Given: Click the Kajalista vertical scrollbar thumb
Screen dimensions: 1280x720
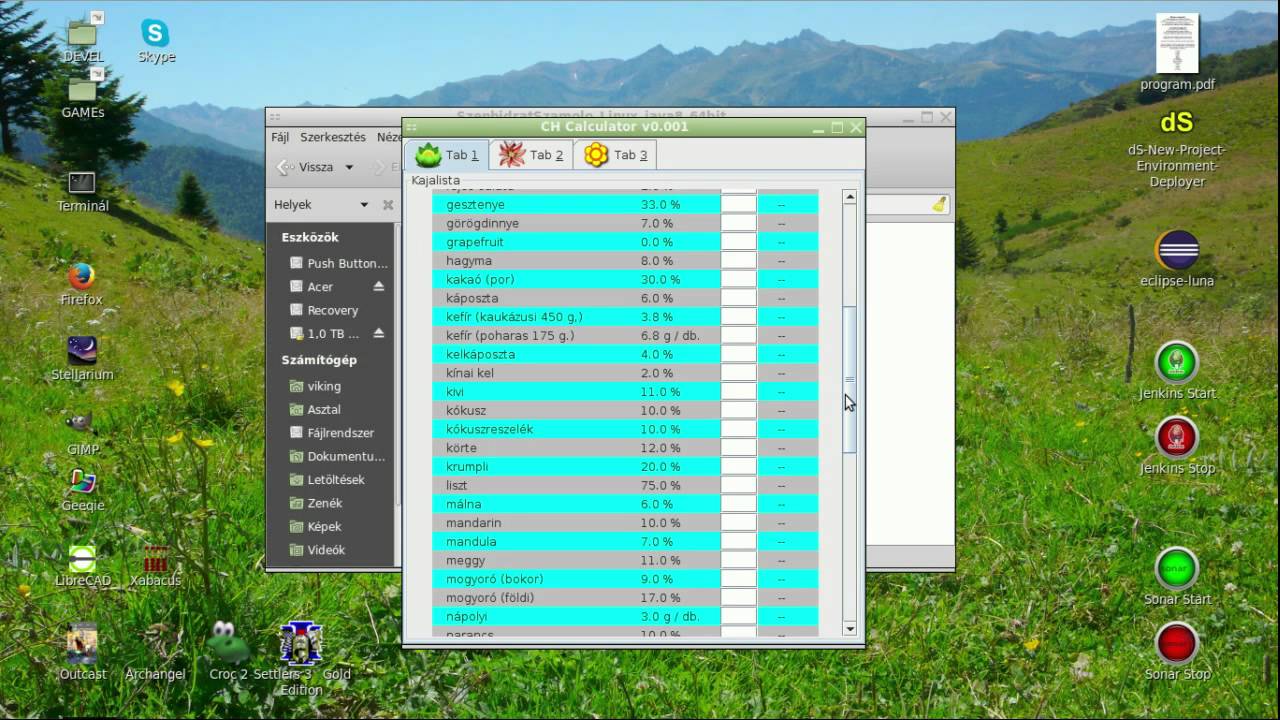Looking at the screenshot, I should tap(850, 380).
